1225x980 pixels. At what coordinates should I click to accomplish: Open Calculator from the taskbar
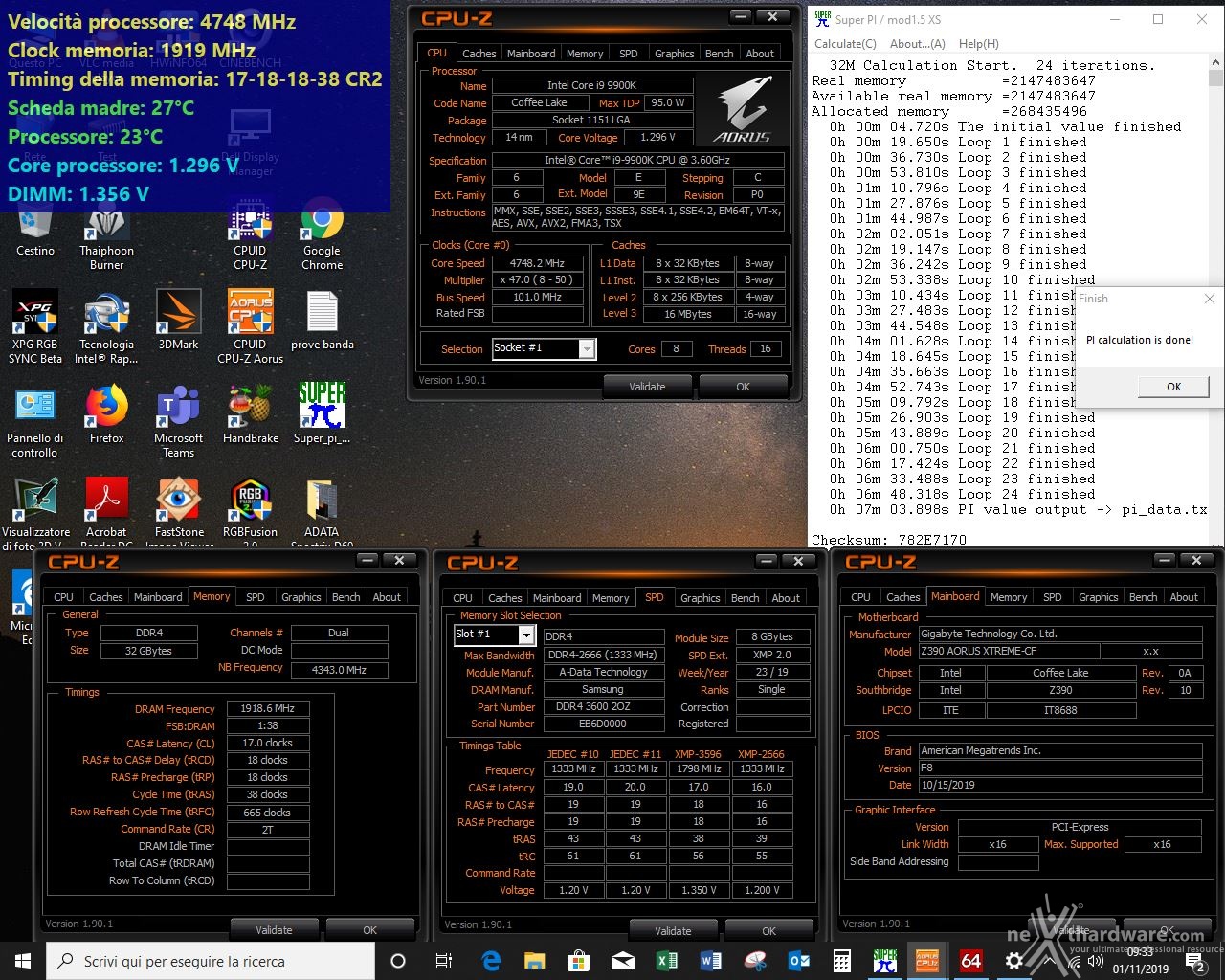click(x=843, y=961)
